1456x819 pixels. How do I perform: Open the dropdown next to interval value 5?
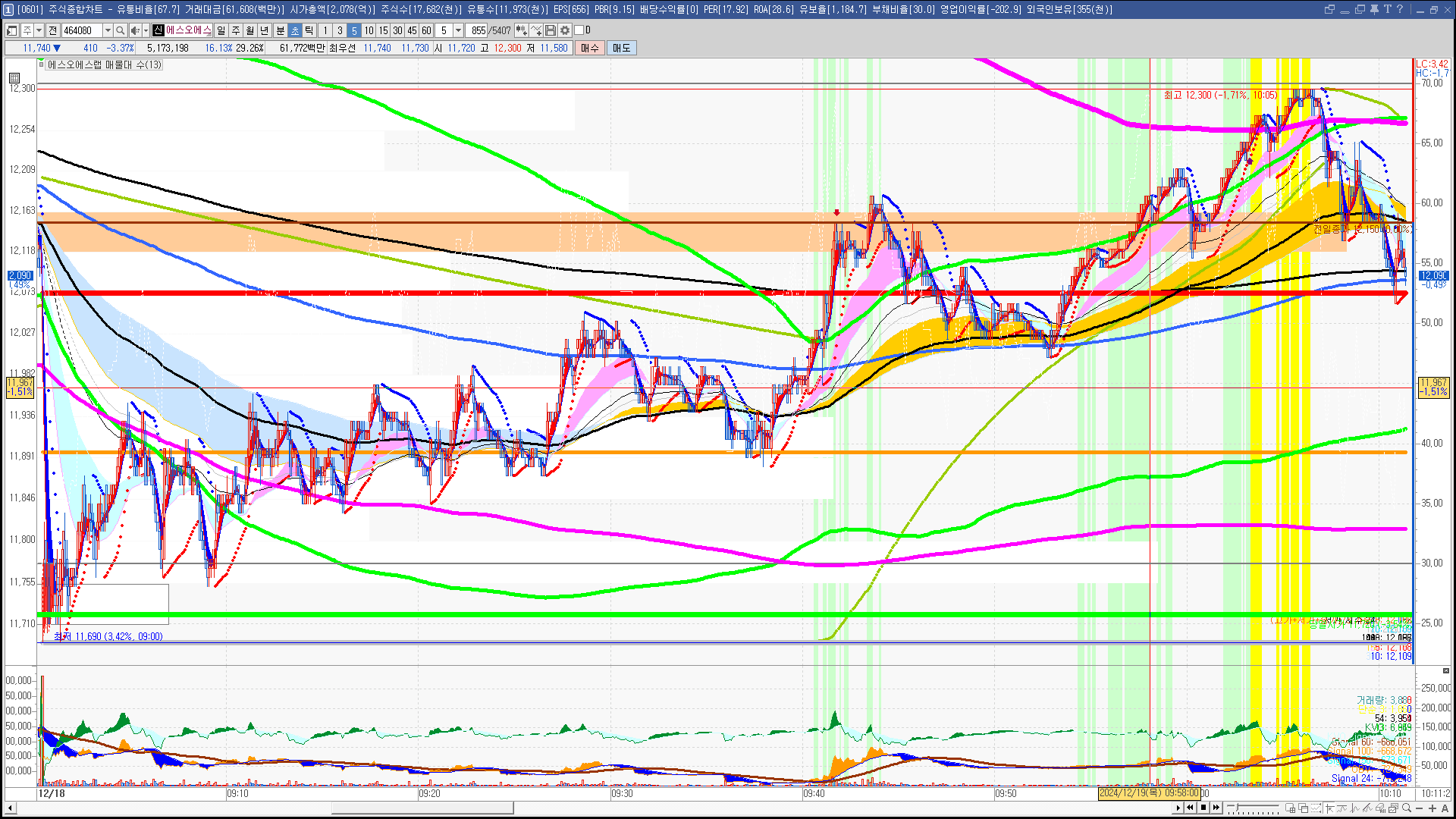click(458, 30)
